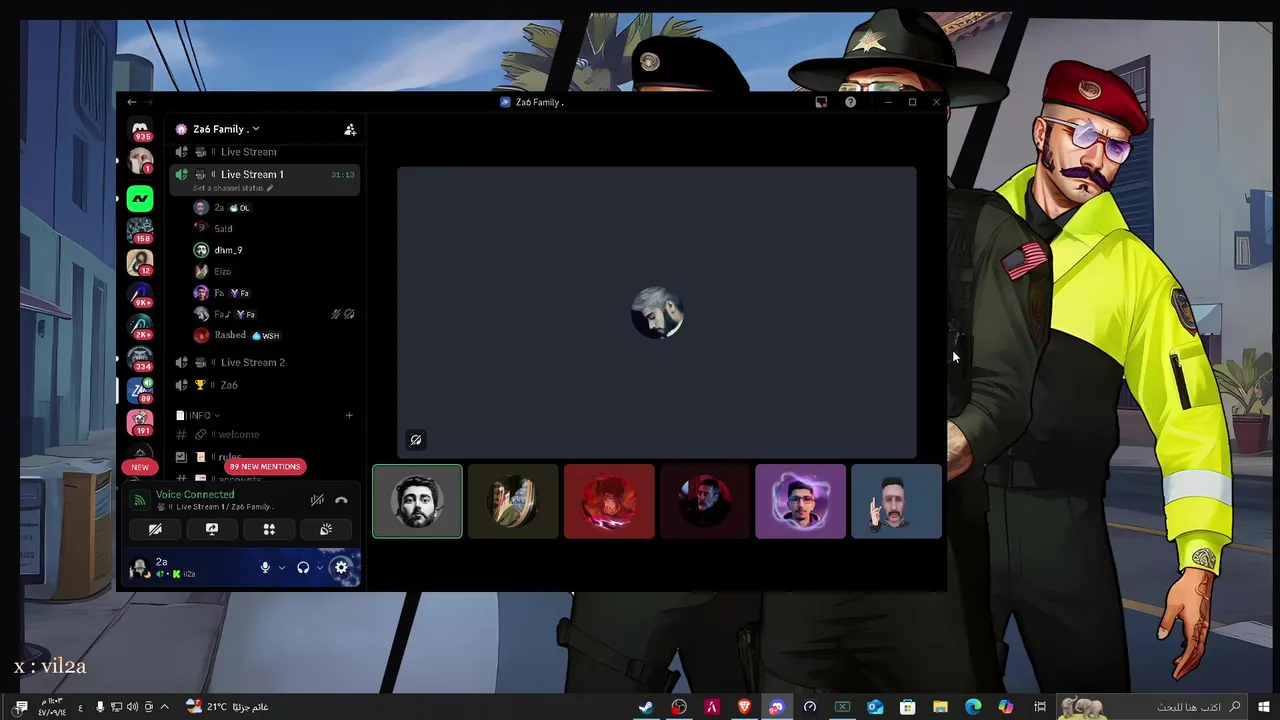Open Steam from the taskbar
Image resolution: width=1280 pixels, height=720 pixels.
pyautogui.click(x=646, y=707)
